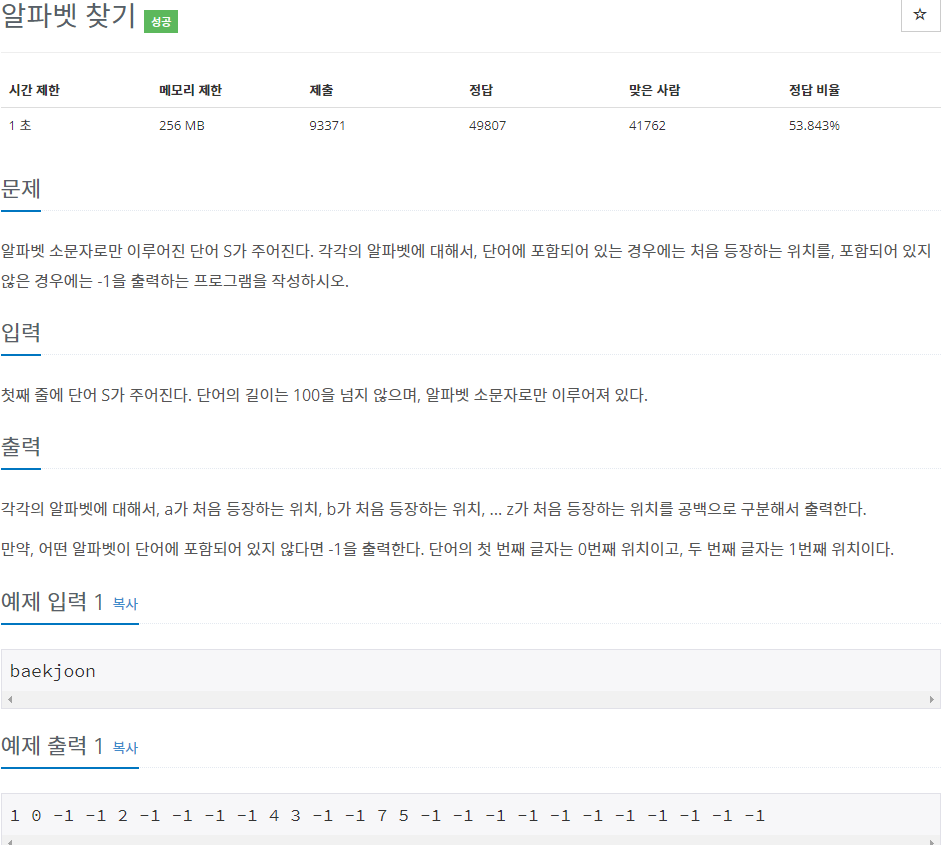Click the 메모리 제한 column header
This screenshot has width=946, height=845.
pos(190,90)
